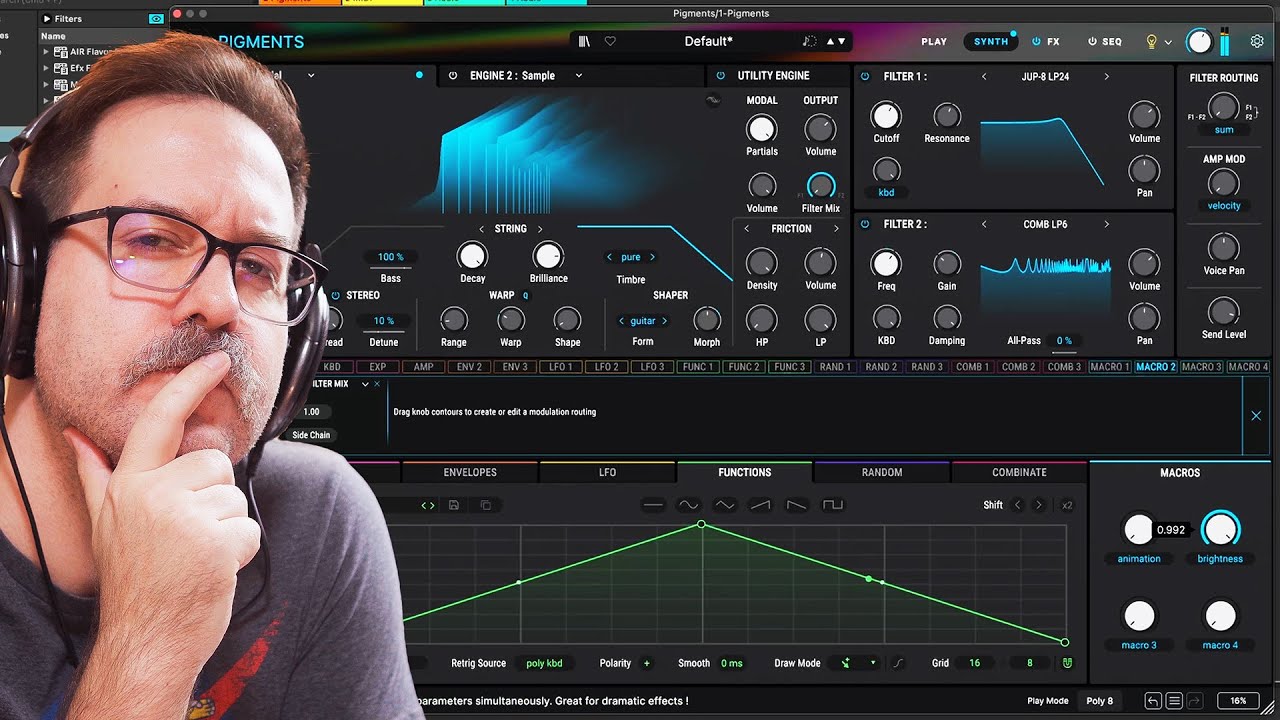Viewport: 1280px width, 720px height.
Task: Select previous Filter 2 type before COMB LP6
Action: (984, 225)
